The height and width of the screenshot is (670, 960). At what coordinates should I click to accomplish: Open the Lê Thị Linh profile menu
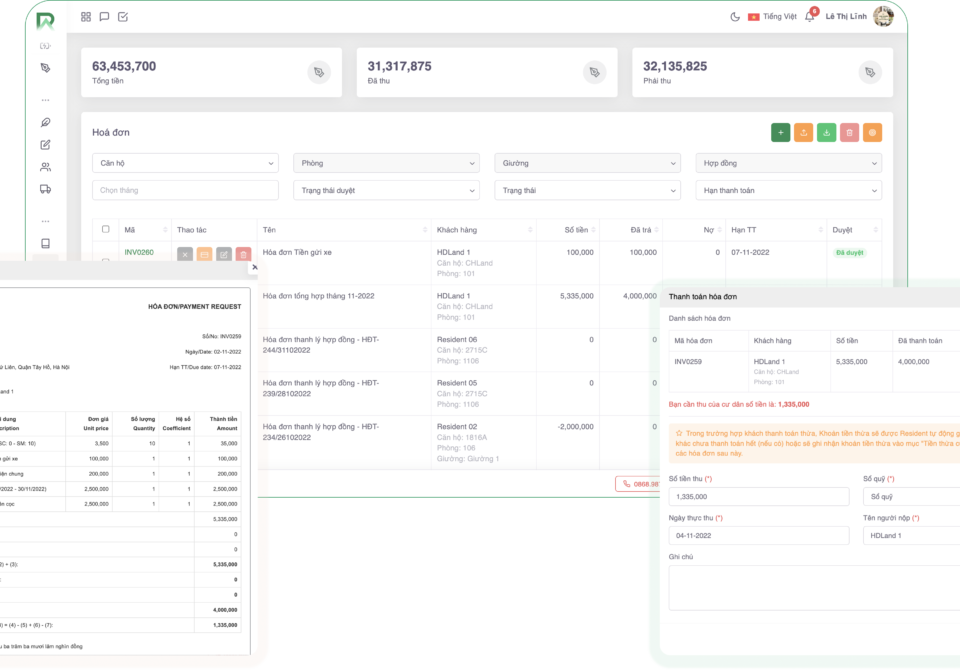point(858,17)
